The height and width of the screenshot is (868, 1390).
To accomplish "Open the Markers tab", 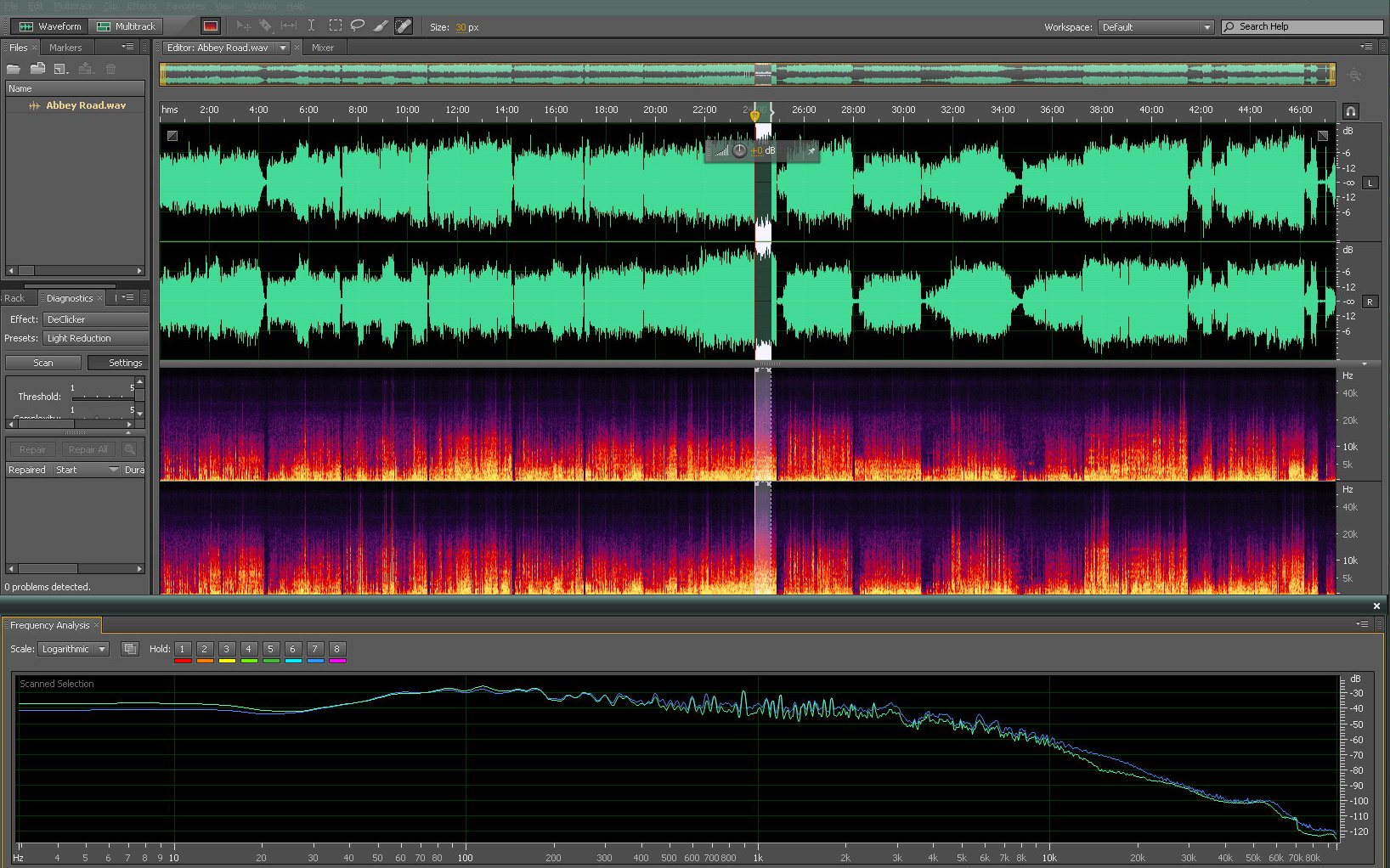I will pyautogui.click(x=65, y=48).
